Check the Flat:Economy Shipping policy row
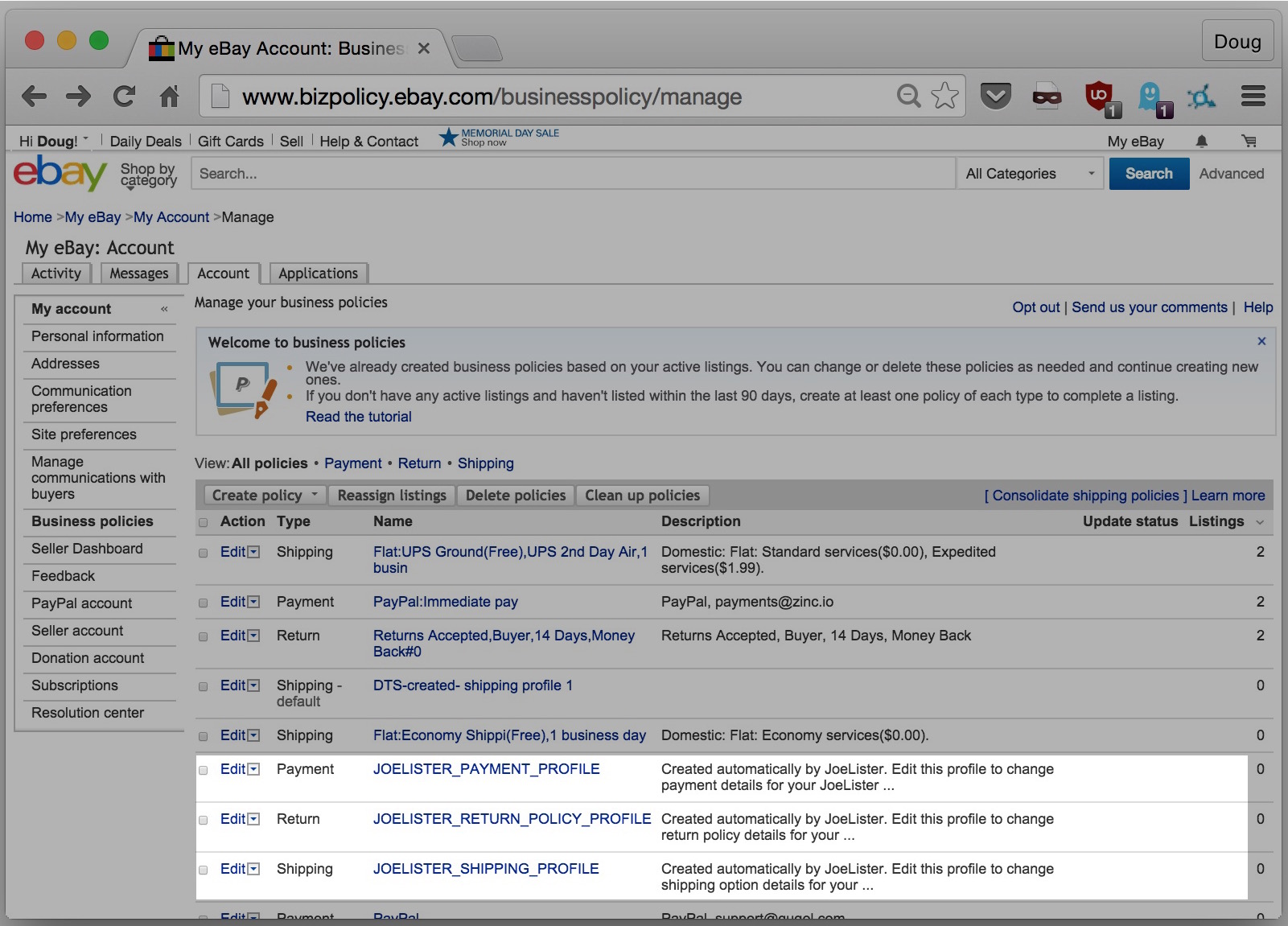 (x=203, y=736)
